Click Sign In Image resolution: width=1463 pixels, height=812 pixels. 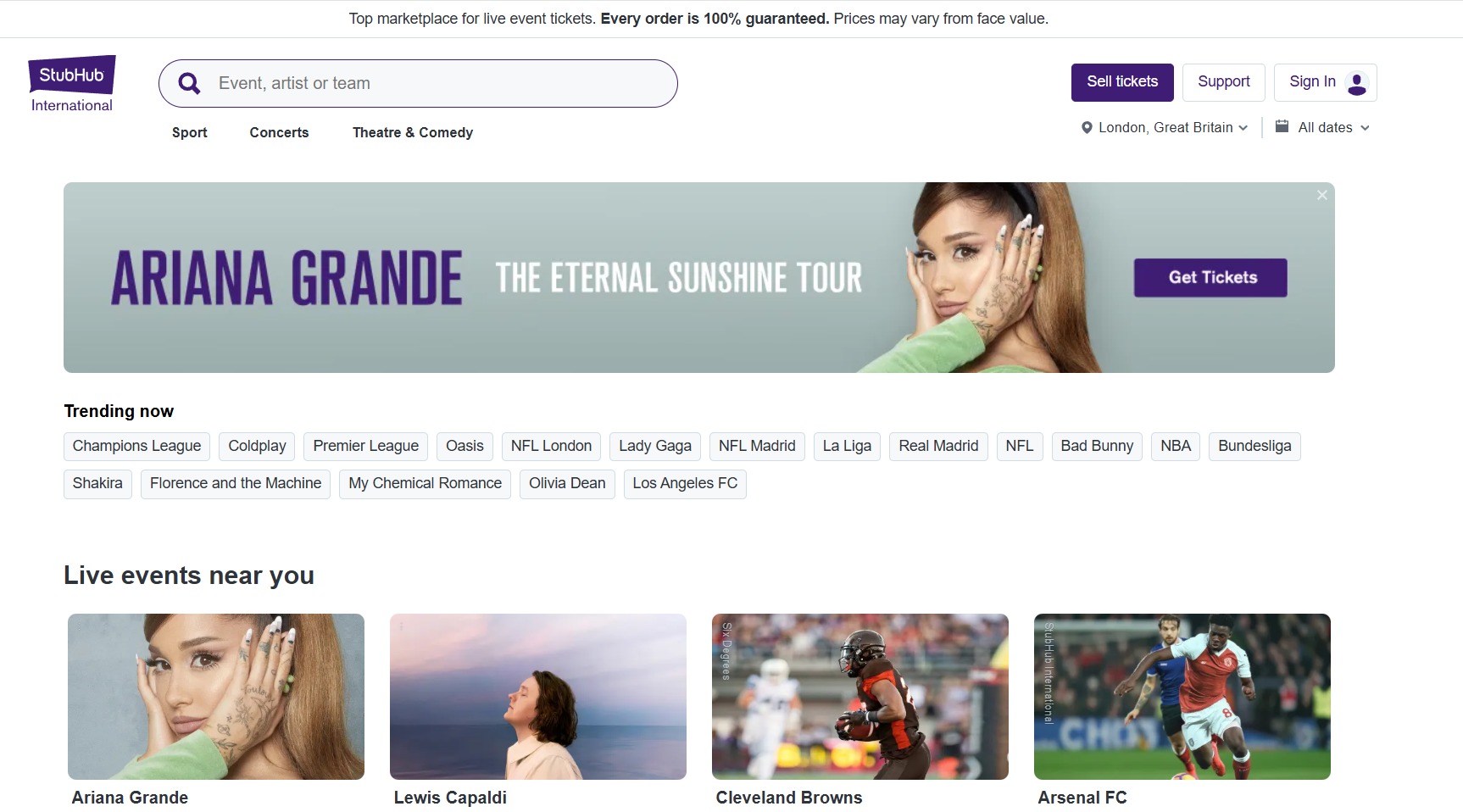[x=1311, y=81]
